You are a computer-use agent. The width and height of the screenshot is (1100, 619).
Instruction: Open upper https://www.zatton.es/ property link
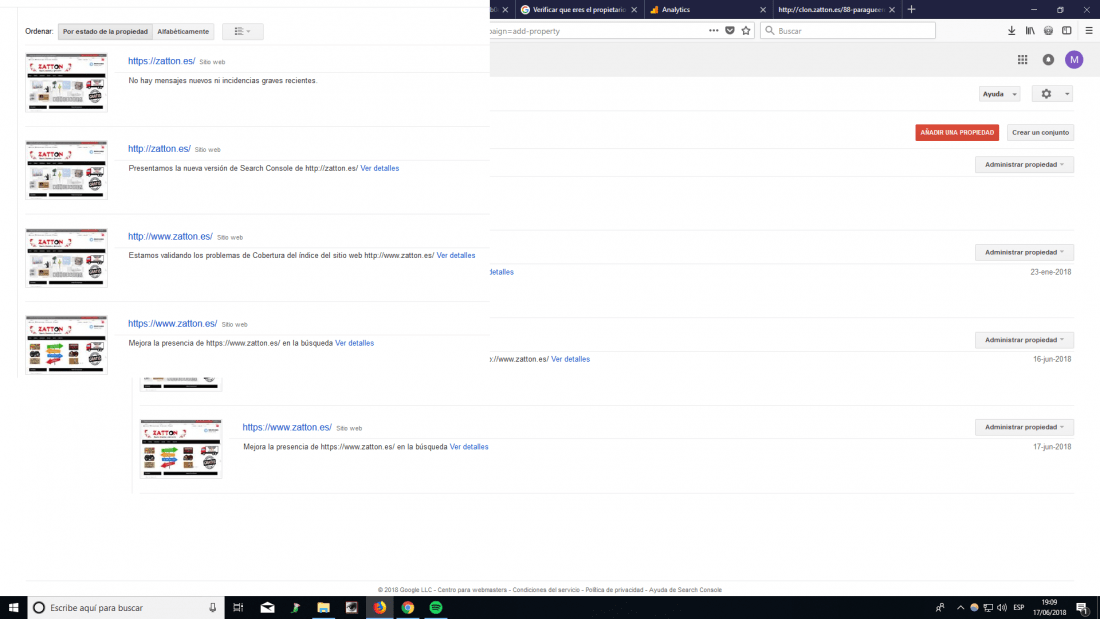(x=173, y=324)
